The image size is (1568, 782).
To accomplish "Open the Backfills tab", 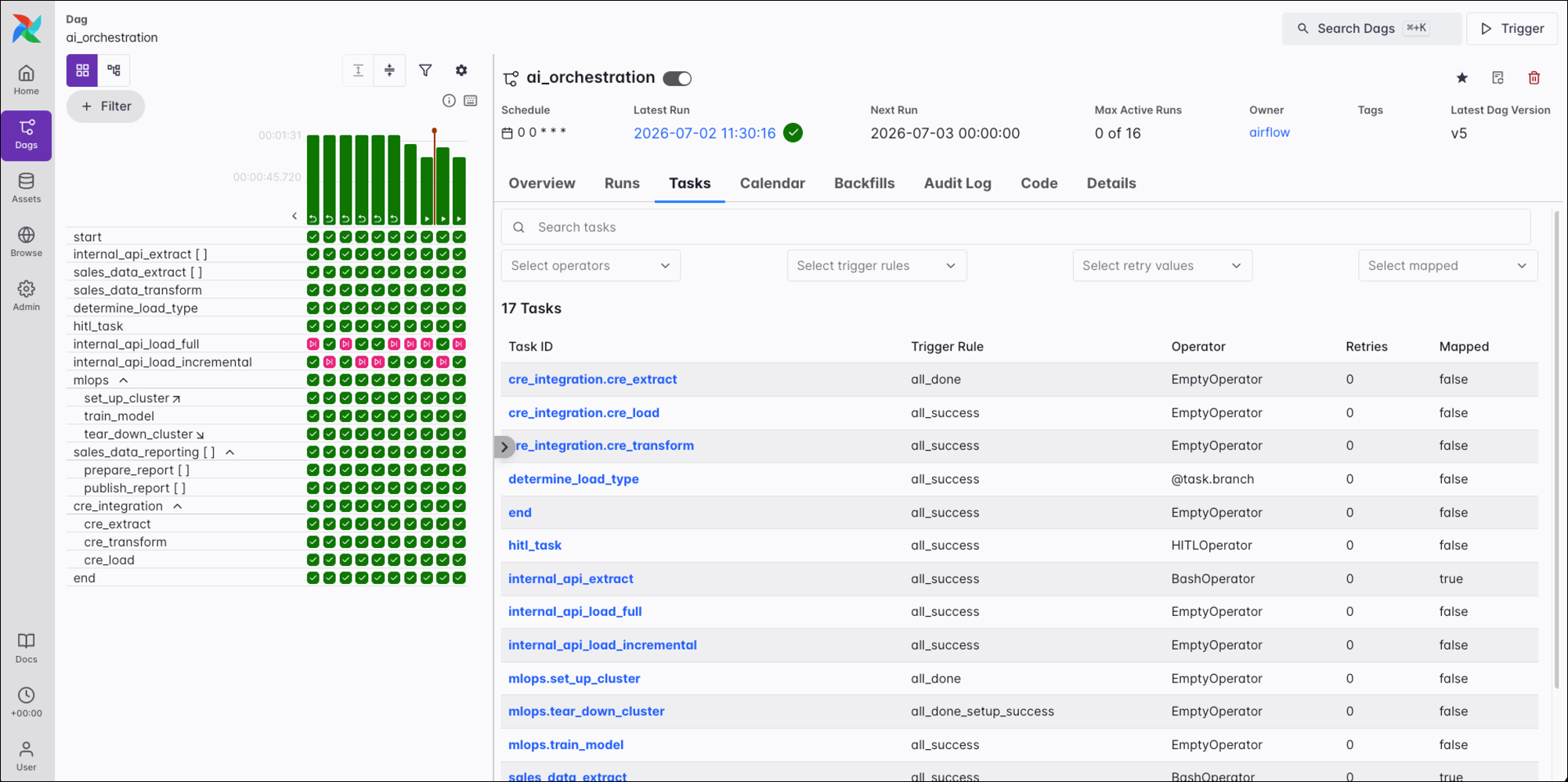I will (x=864, y=183).
